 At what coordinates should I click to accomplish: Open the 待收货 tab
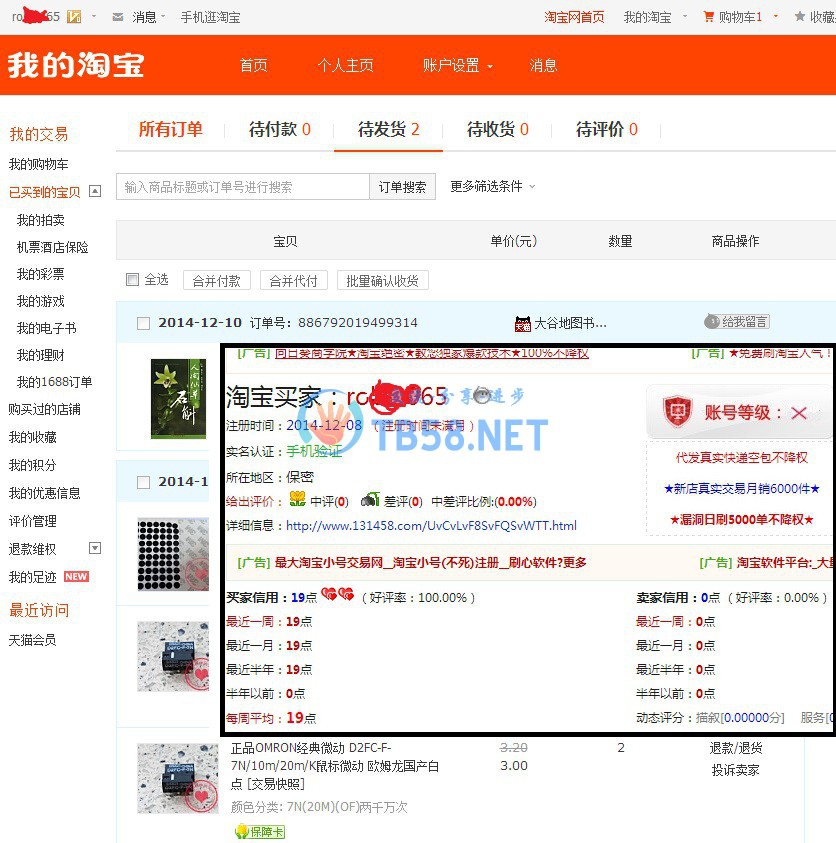[x=498, y=129]
